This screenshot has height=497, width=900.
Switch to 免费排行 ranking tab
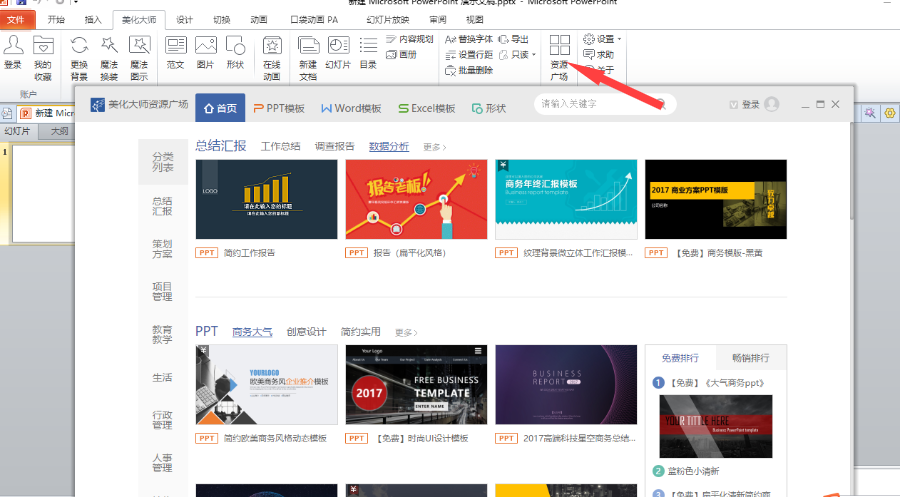[680, 358]
